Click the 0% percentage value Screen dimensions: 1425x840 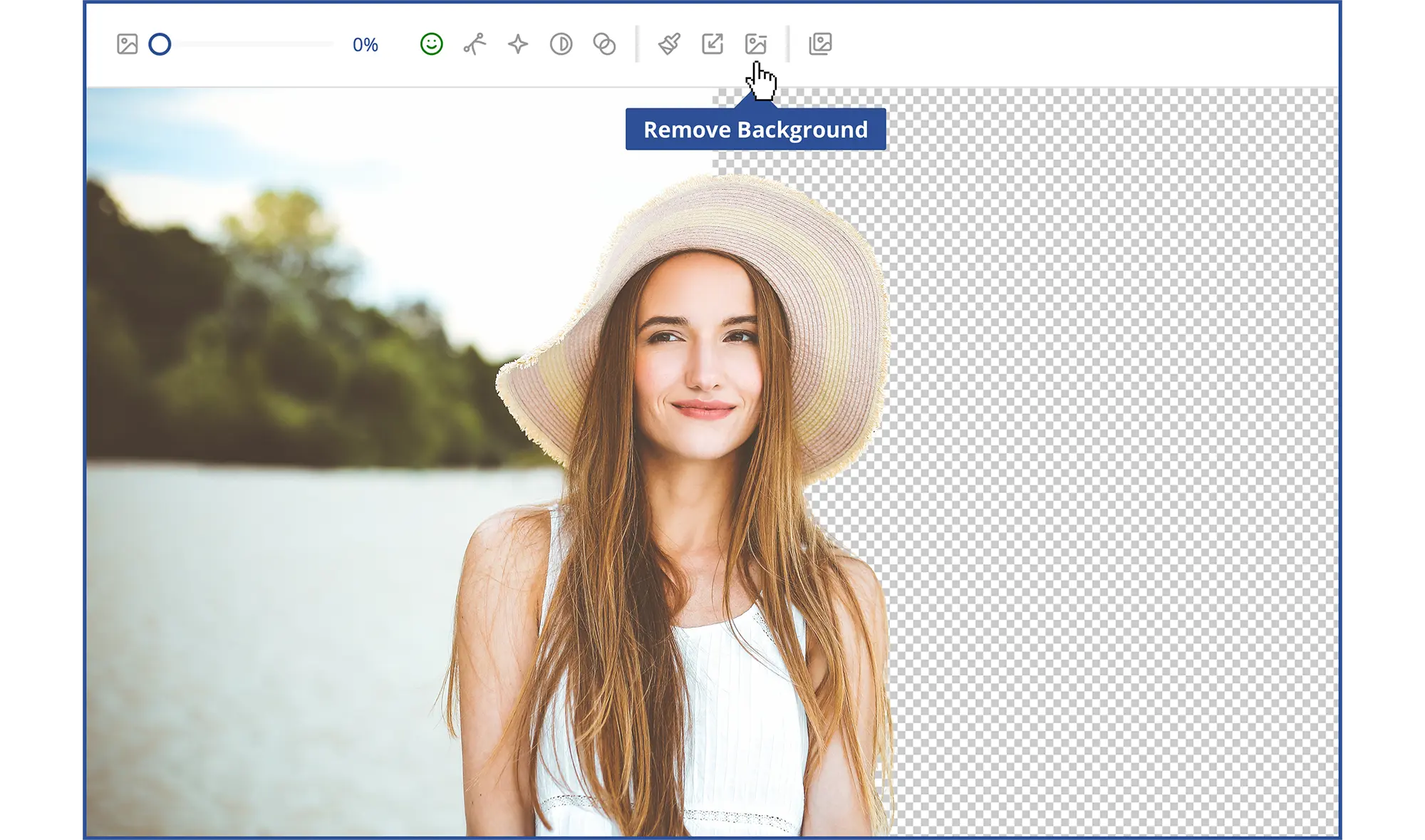point(365,45)
